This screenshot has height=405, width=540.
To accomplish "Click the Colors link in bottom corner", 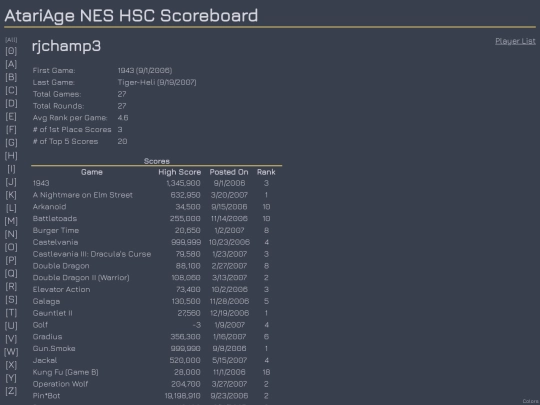I will (x=531, y=401).
